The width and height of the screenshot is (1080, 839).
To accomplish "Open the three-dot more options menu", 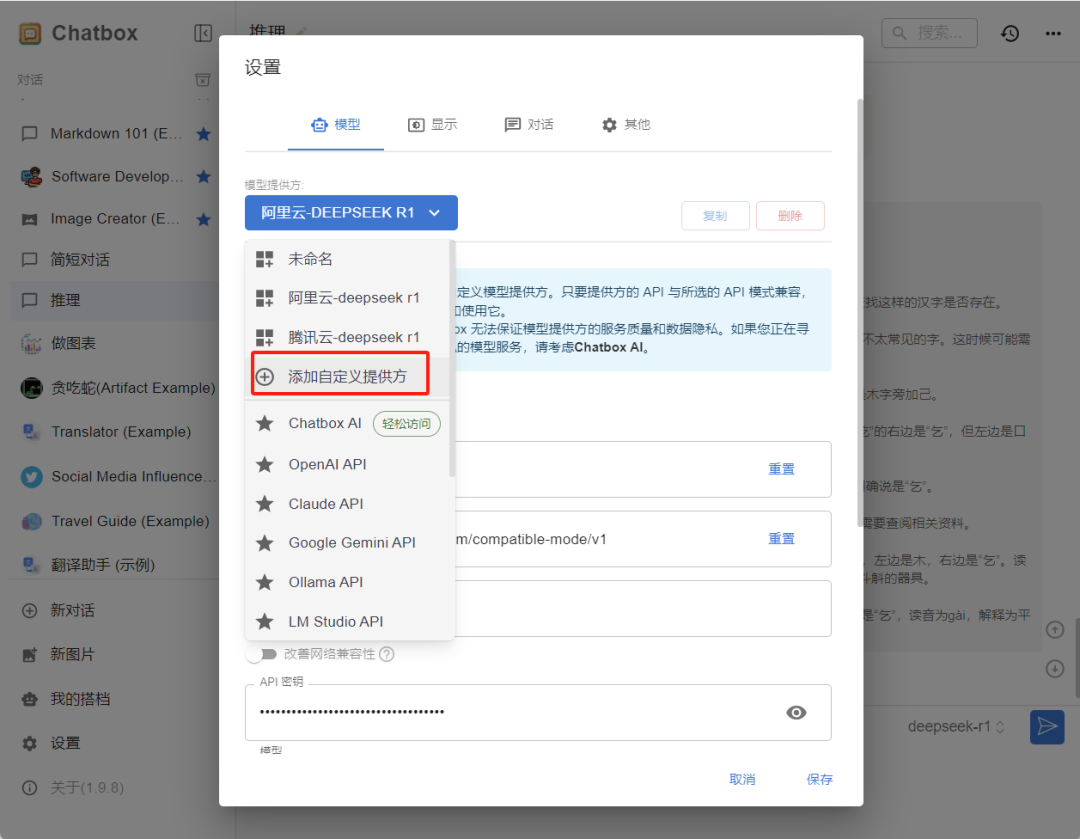I will (x=1053, y=33).
